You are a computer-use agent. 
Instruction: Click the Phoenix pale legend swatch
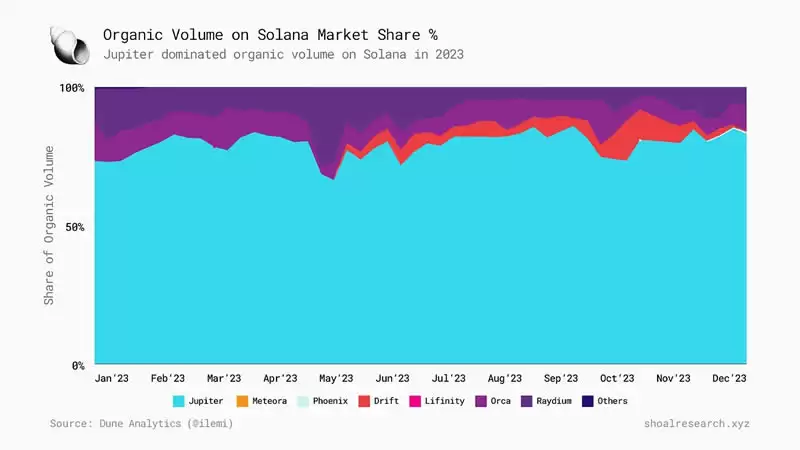[x=303, y=401]
